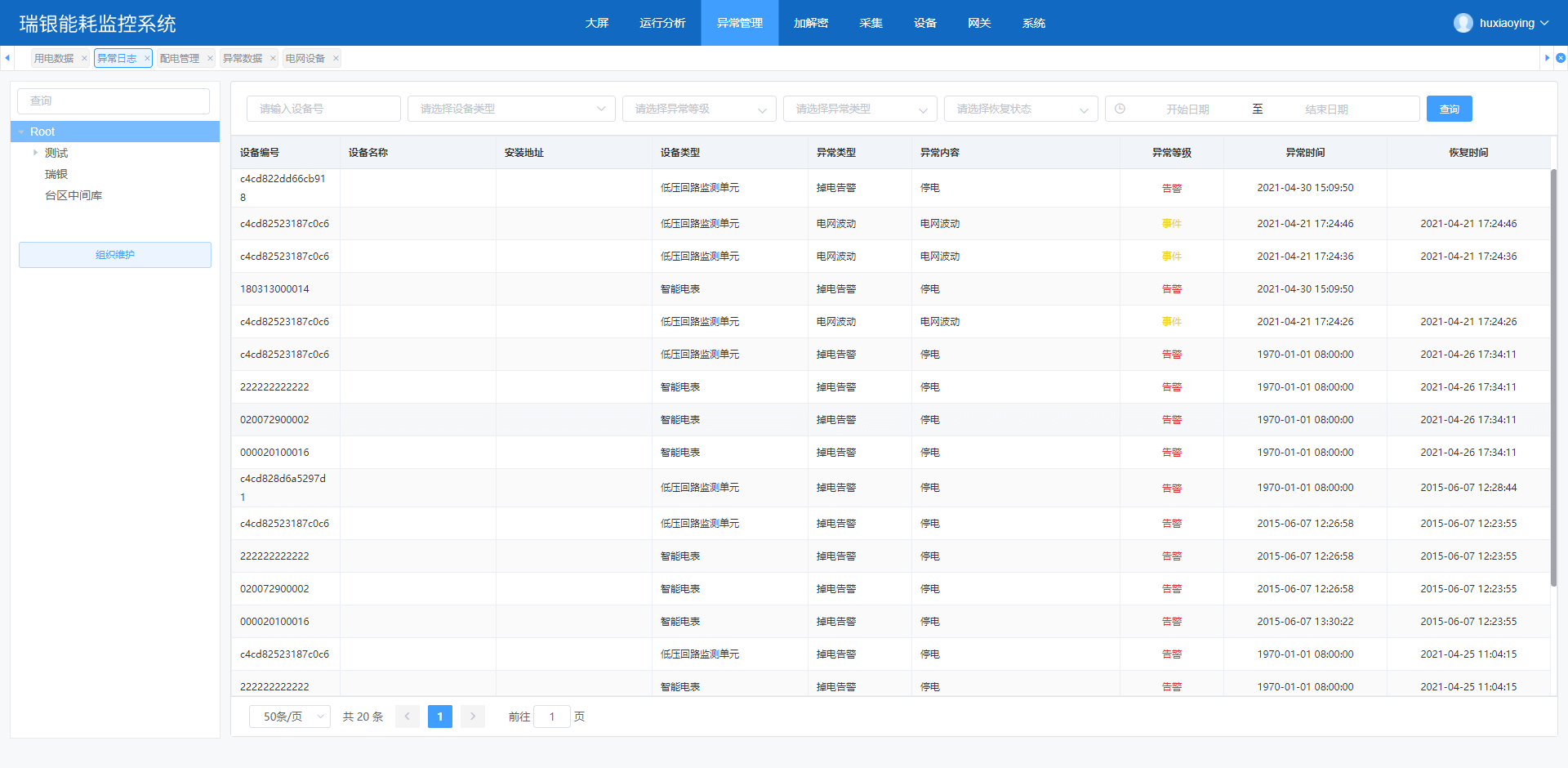Image resolution: width=1568 pixels, height=768 pixels.
Task: Click anomaly time 2015-06-07 13:30:22 cell
Action: click(x=1305, y=622)
